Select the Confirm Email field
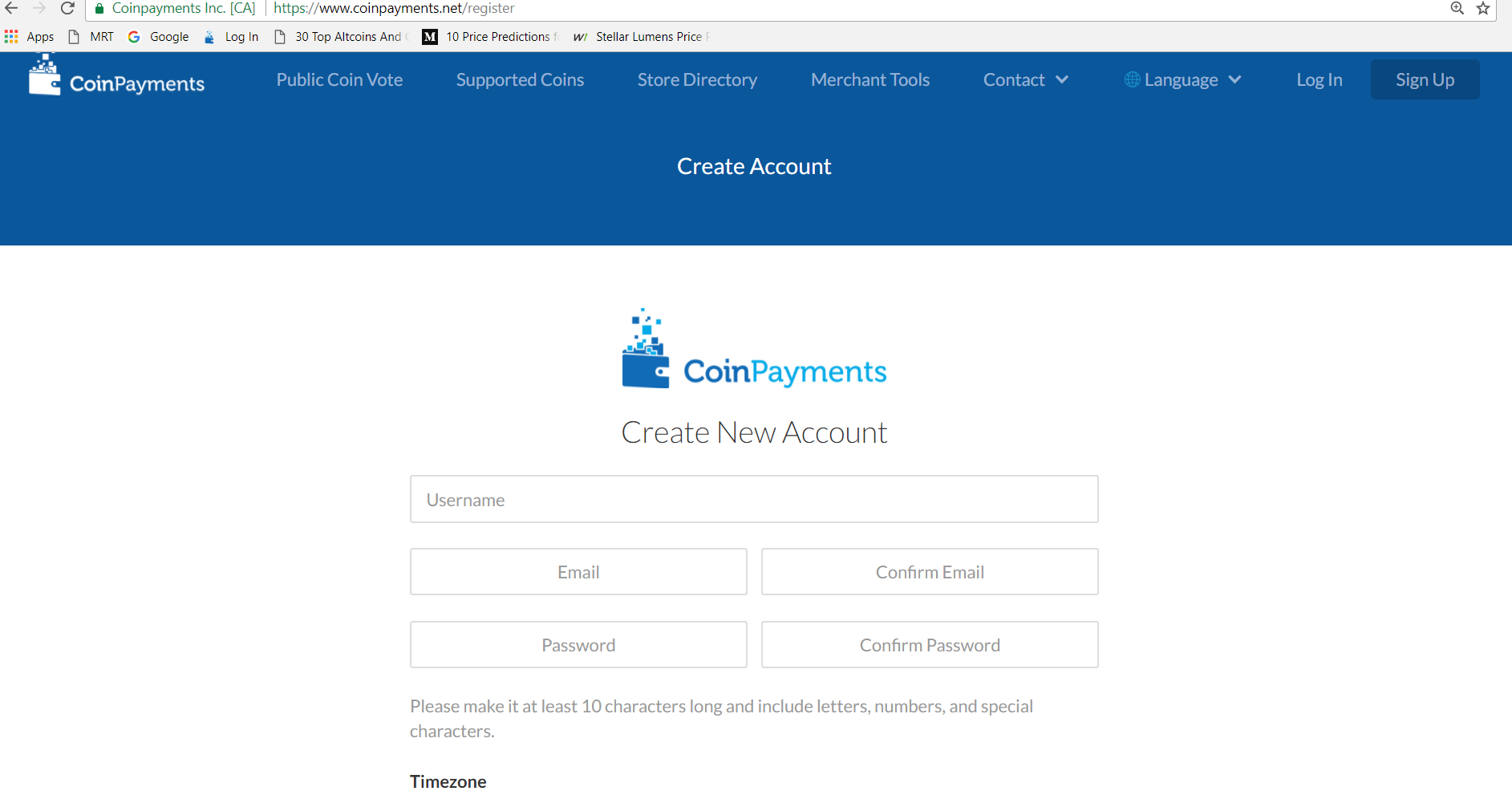Viewport: 1512px width, 795px height. coord(930,572)
